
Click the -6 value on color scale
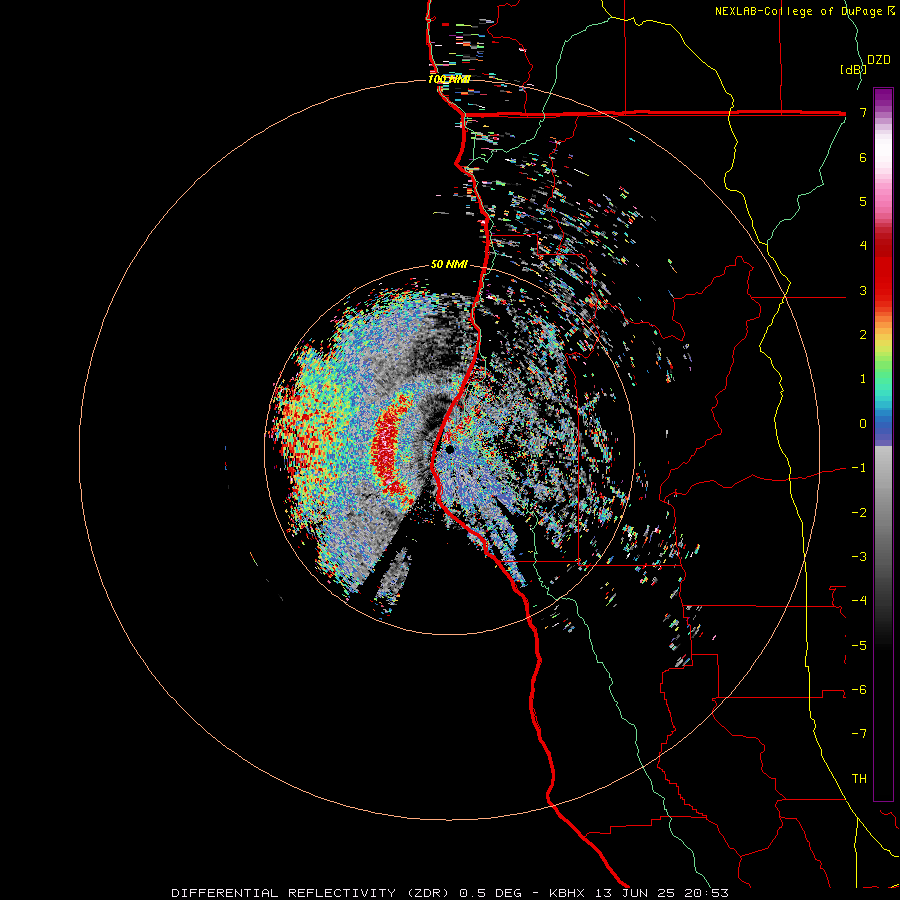859,690
